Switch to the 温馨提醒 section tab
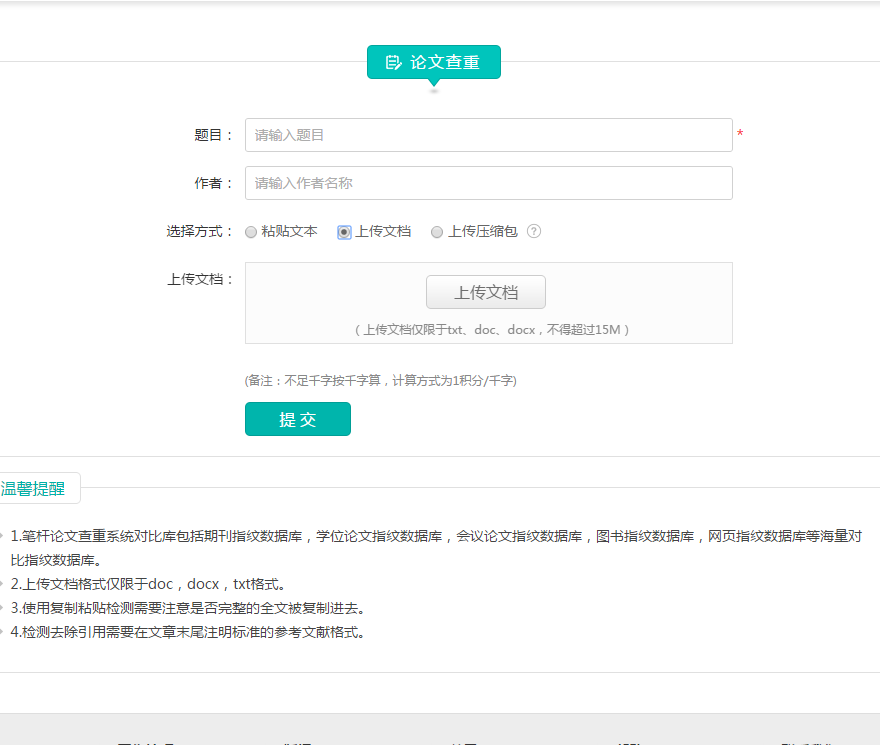The height and width of the screenshot is (745, 880). 34,489
